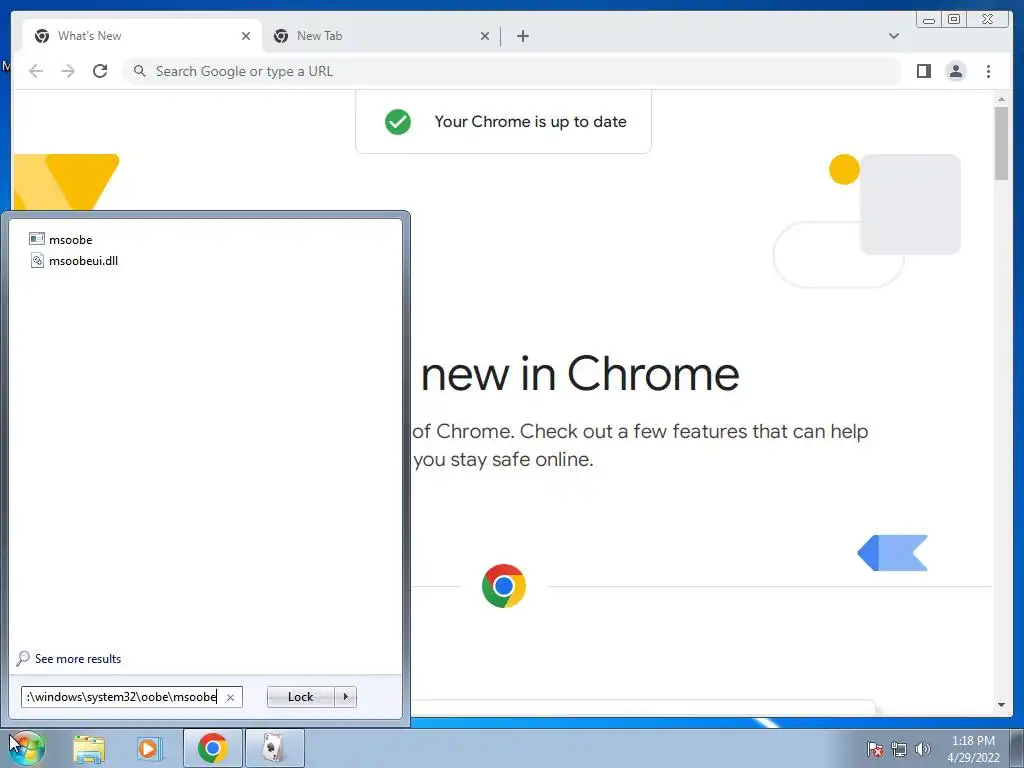Open the Chrome profile avatar menu

tap(955, 71)
